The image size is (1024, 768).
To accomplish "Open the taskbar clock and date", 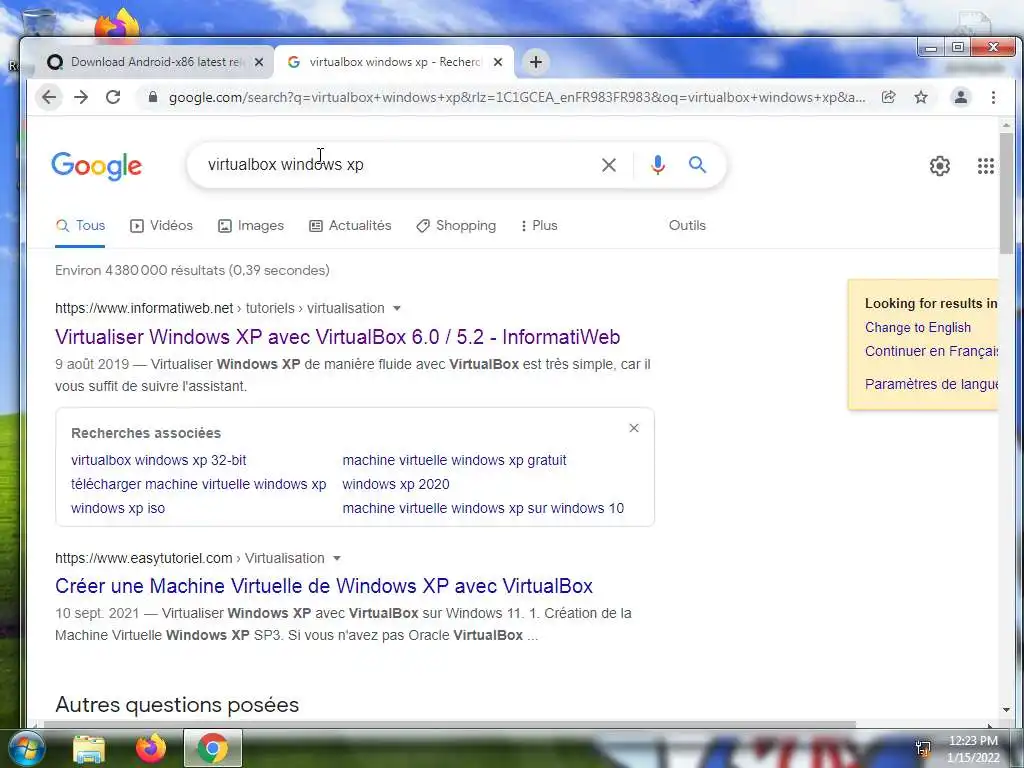I will click(973, 748).
